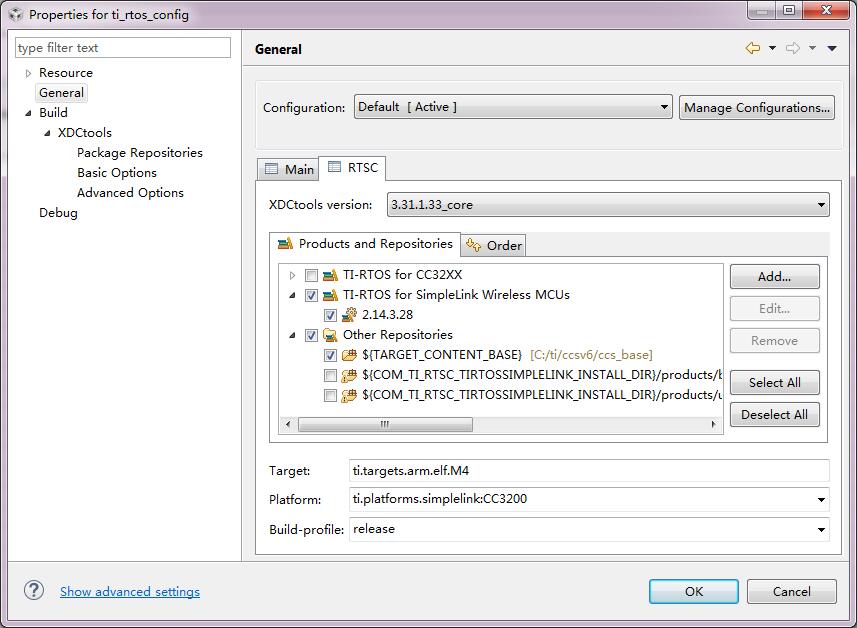Click the help question mark icon
The height and width of the screenshot is (628, 857).
pyautogui.click(x=34, y=591)
